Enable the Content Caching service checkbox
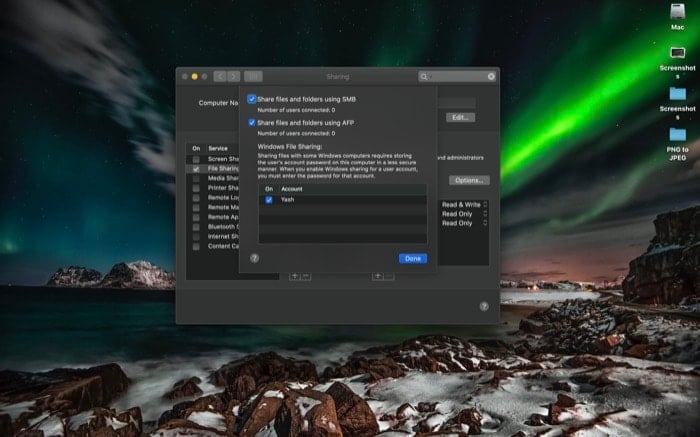This screenshot has width=700, height=437. click(196, 246)
